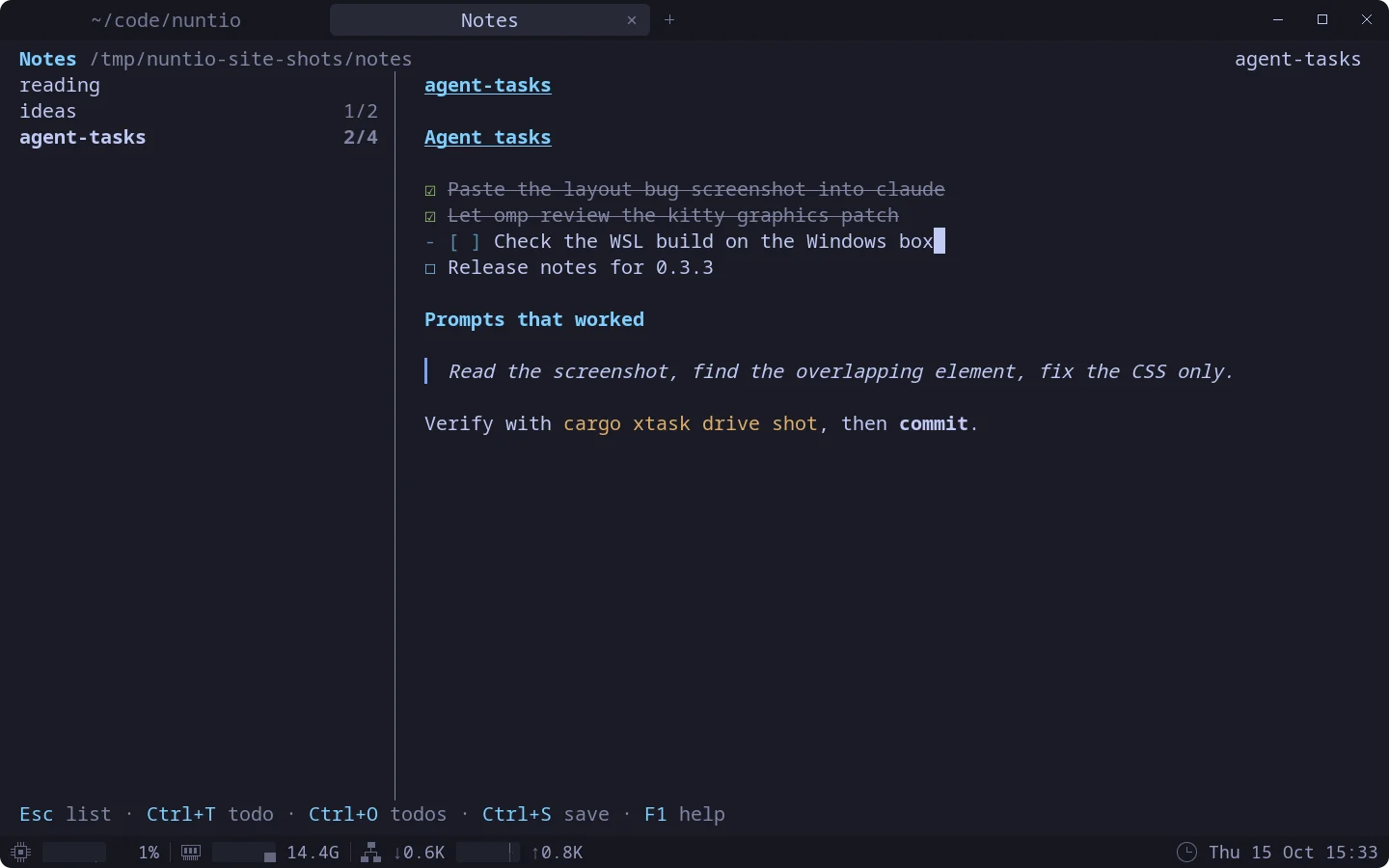1389x868 pixels.
Task: Click the bold word 'commit'
Action: point(934,424)
